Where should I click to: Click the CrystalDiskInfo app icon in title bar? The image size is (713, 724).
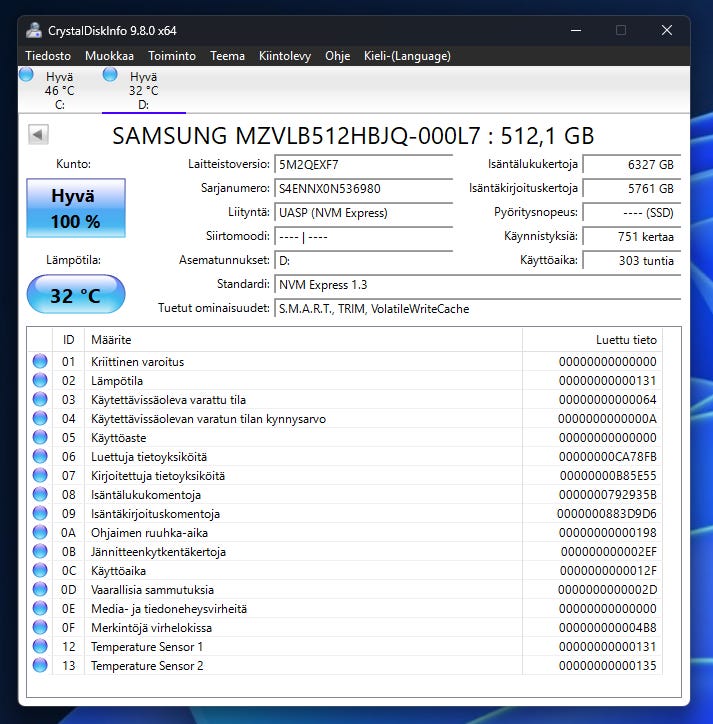[x=34, y=30]
